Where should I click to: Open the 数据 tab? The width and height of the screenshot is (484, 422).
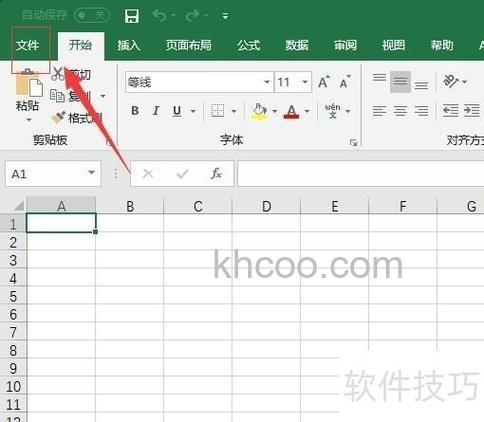coord(297,45)
